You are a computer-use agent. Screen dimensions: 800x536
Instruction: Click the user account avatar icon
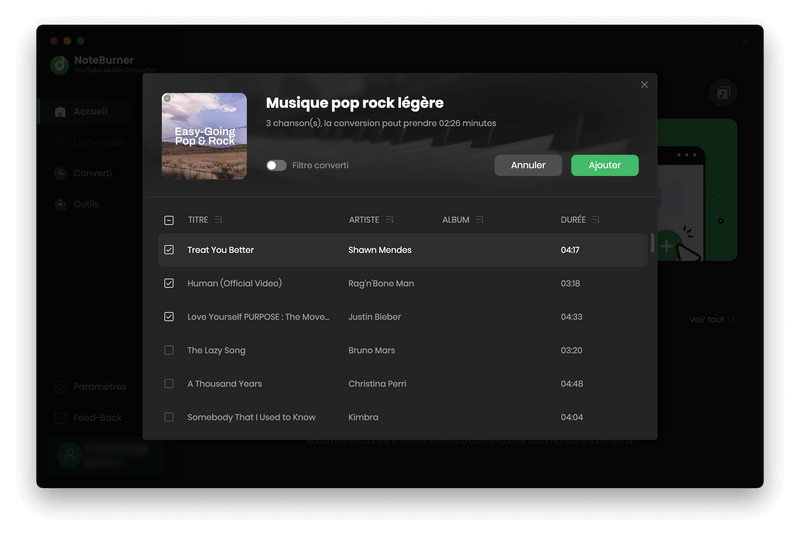70,455
